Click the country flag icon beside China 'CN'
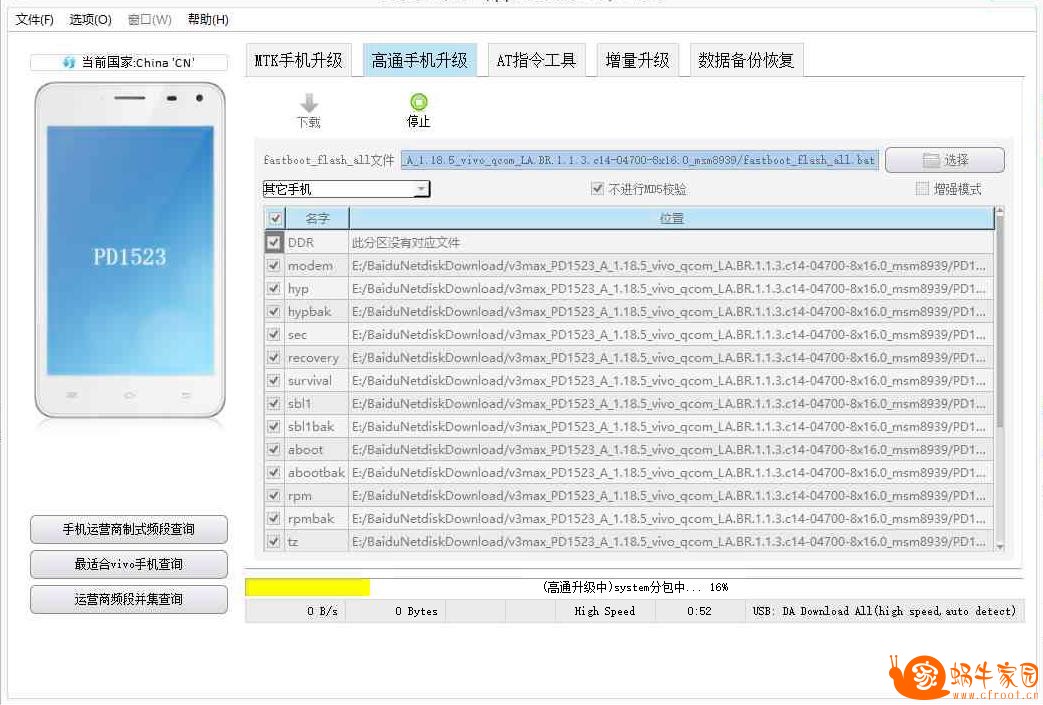This screenshot has height=705, width=1043. tap(69, 63)
